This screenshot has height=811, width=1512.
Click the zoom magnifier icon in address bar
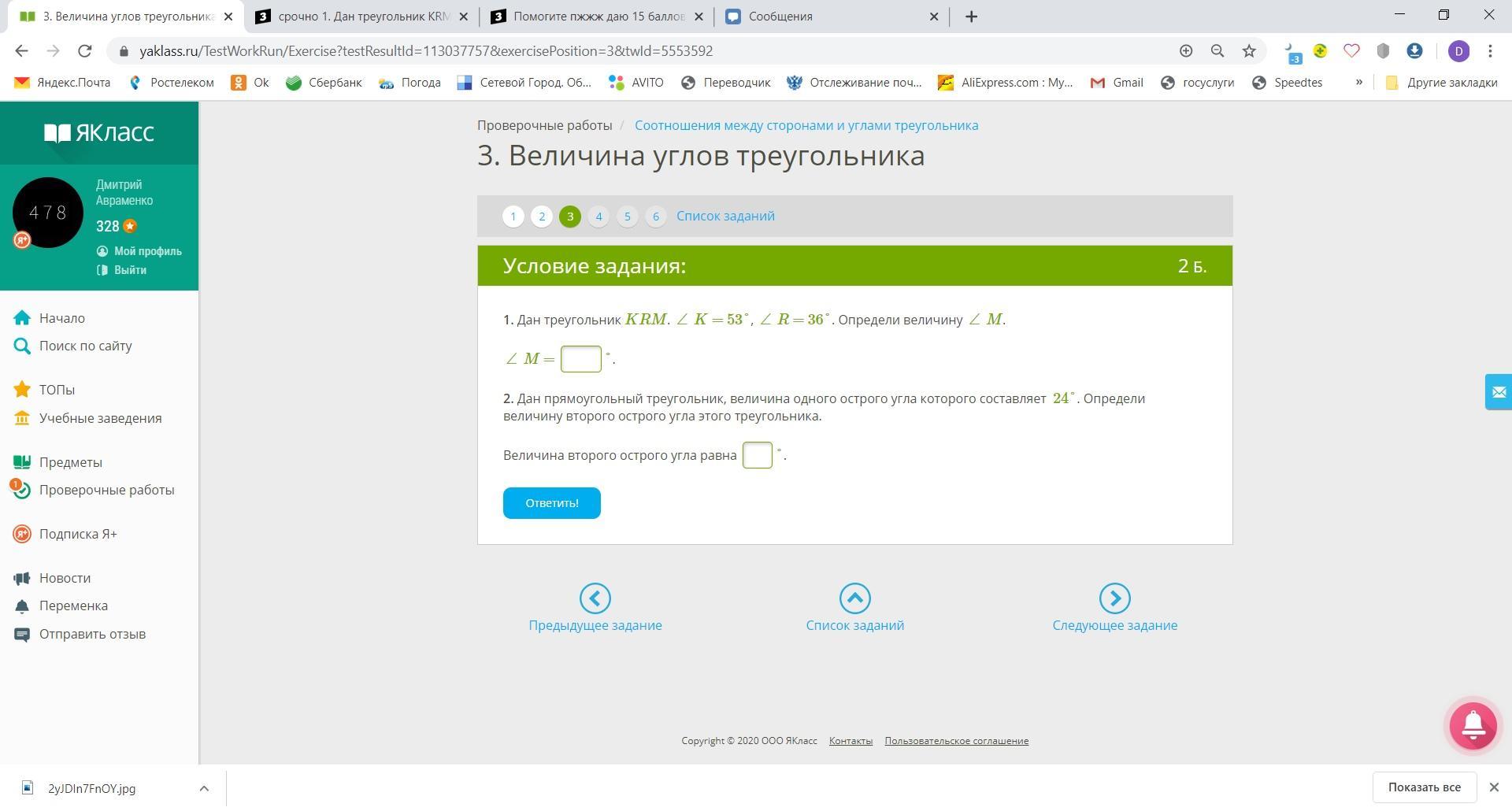click(1217, 51)
